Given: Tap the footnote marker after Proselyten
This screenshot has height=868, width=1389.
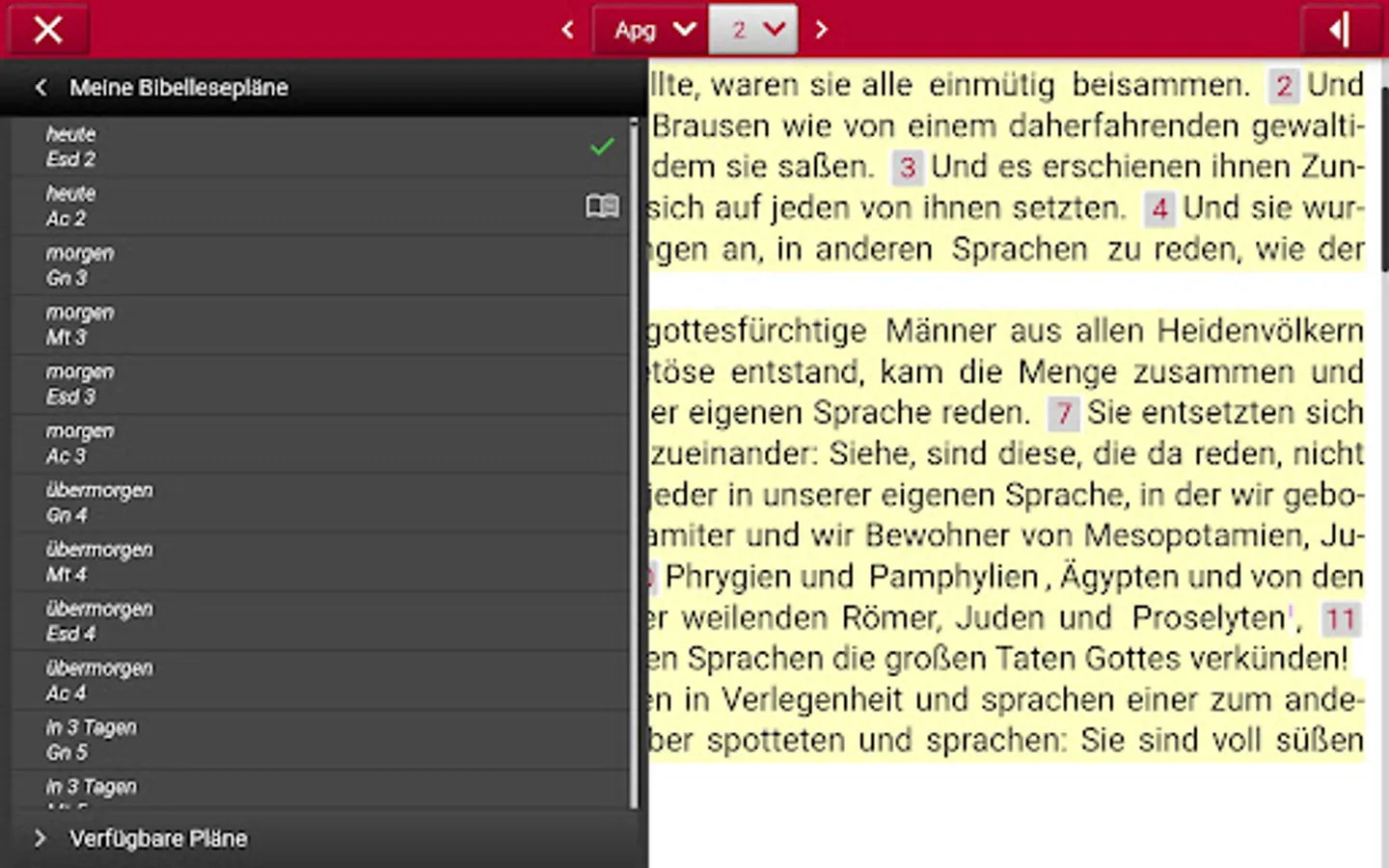Looking at the screenshot, I should (x=1290, y=611).
